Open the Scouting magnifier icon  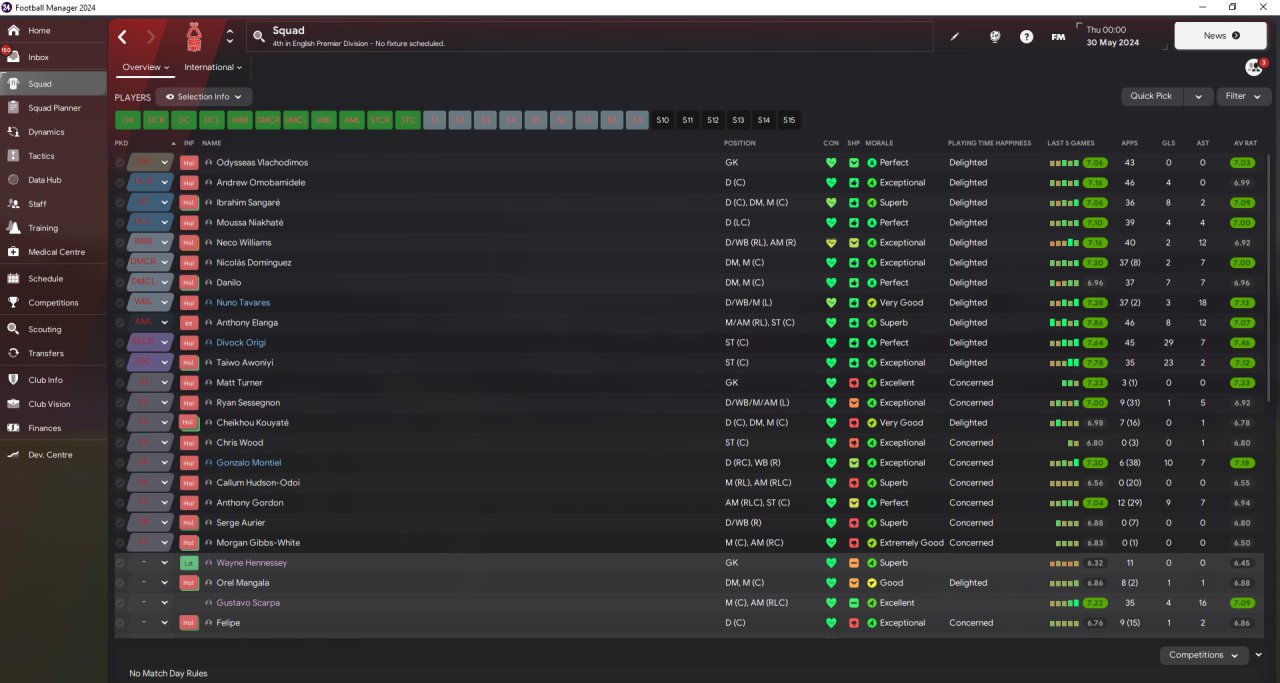13,329
